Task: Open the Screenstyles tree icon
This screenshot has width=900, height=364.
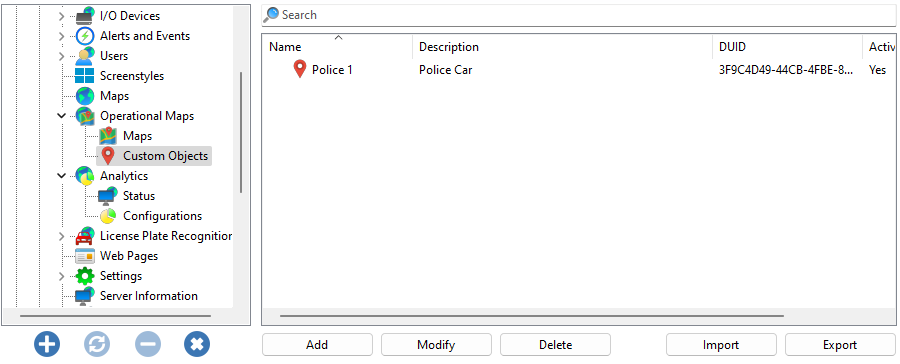Action: tap(84, 76)
